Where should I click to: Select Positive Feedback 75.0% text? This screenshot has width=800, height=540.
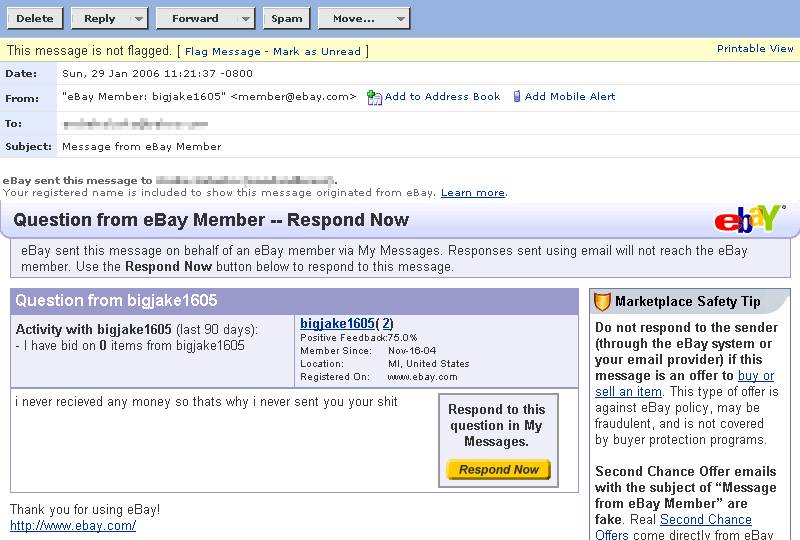(x=359, y=338)
